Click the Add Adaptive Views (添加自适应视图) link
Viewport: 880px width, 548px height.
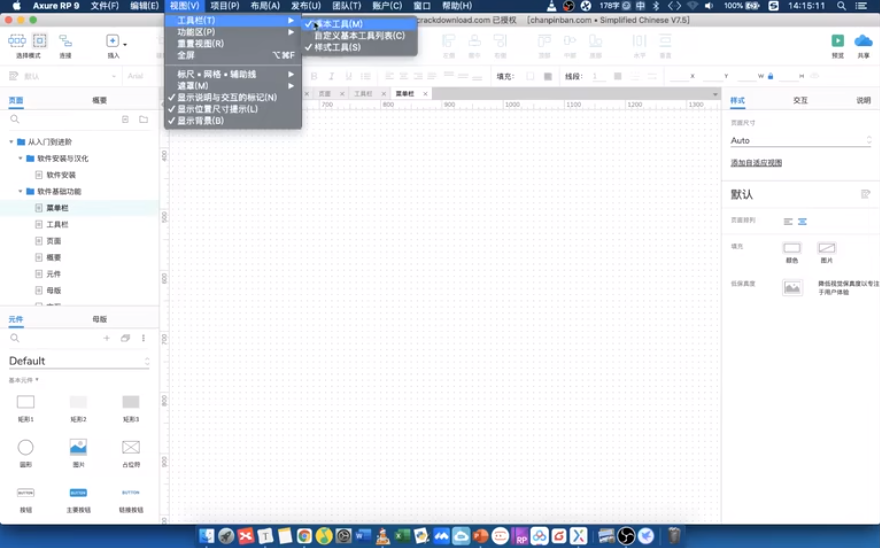(756, 163)
